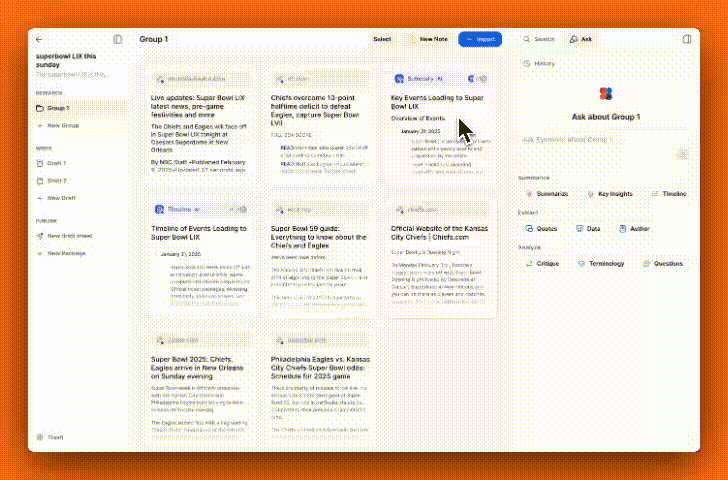This screenshot has height=480, width=728.
Task: Click the Group 1 page heading
Action: click(154, 39)
